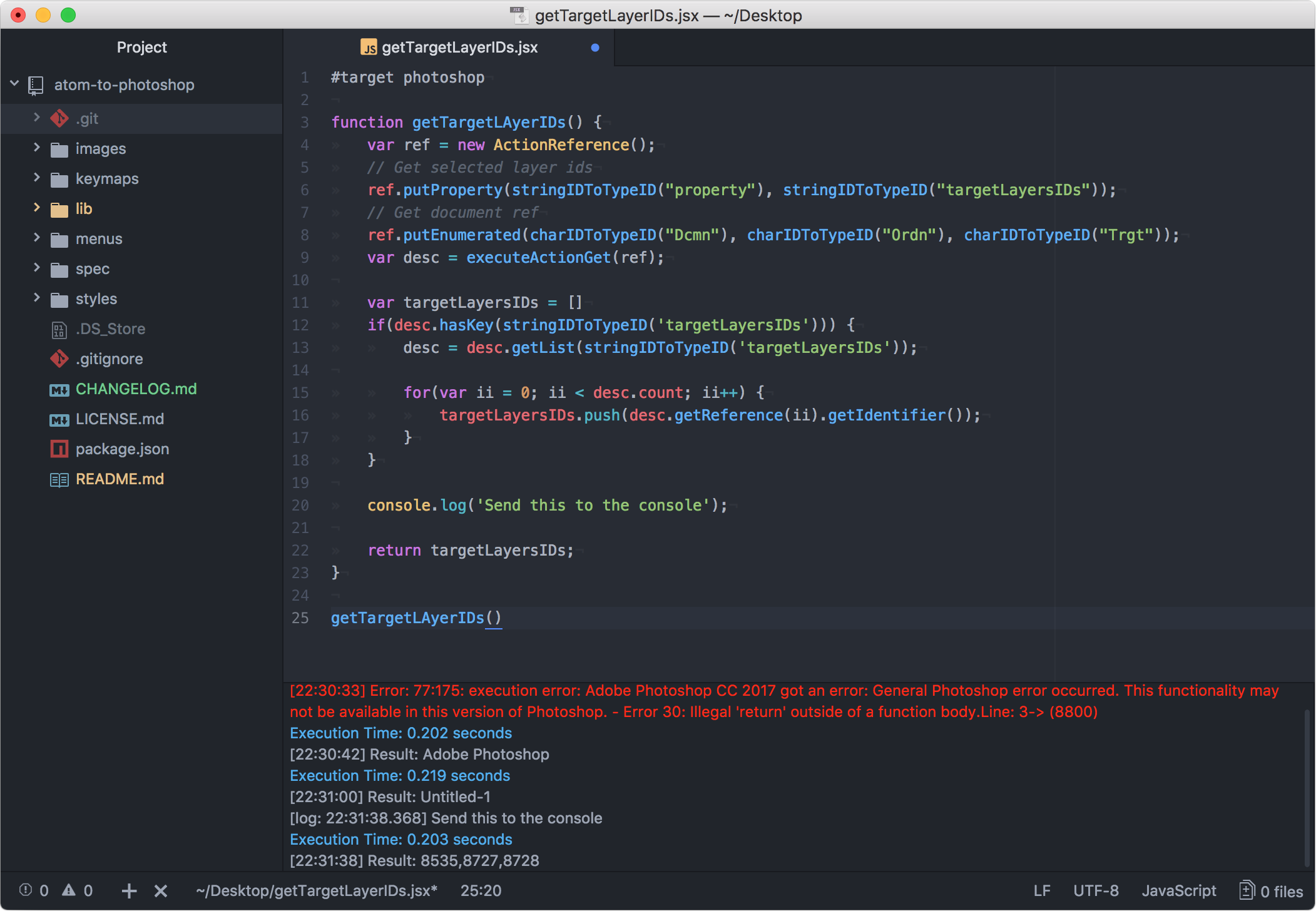The width and height of the screenshot is (1316, 911).
Task: Click line number 25 in gutter
Action: pos(300,618)
